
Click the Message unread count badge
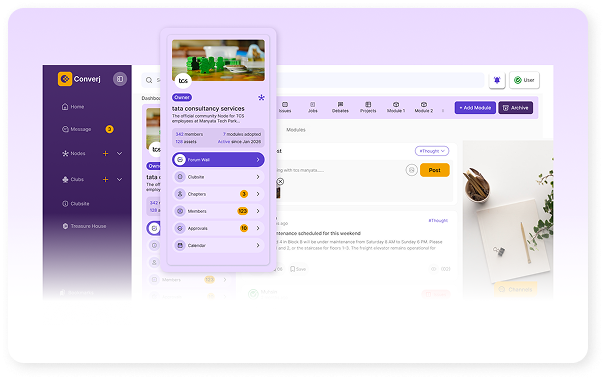click(109, 129)
